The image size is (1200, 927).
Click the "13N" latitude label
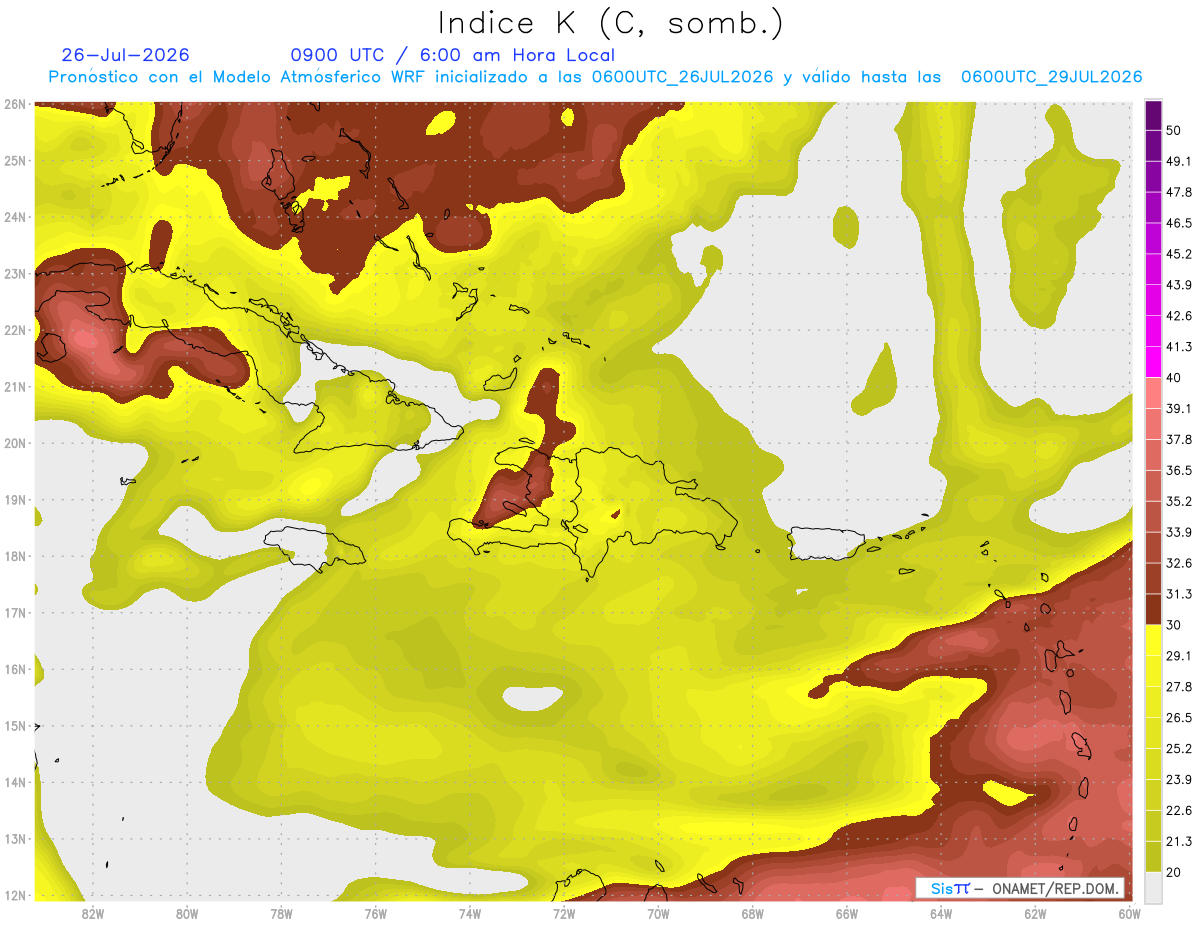15,838
